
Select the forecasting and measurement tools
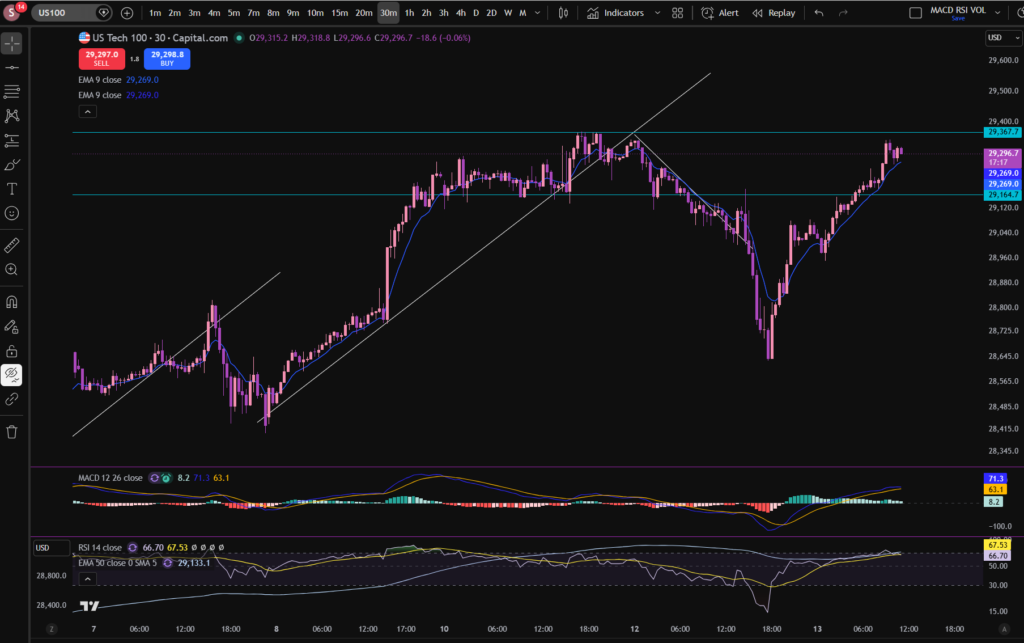tap(12, 140)
